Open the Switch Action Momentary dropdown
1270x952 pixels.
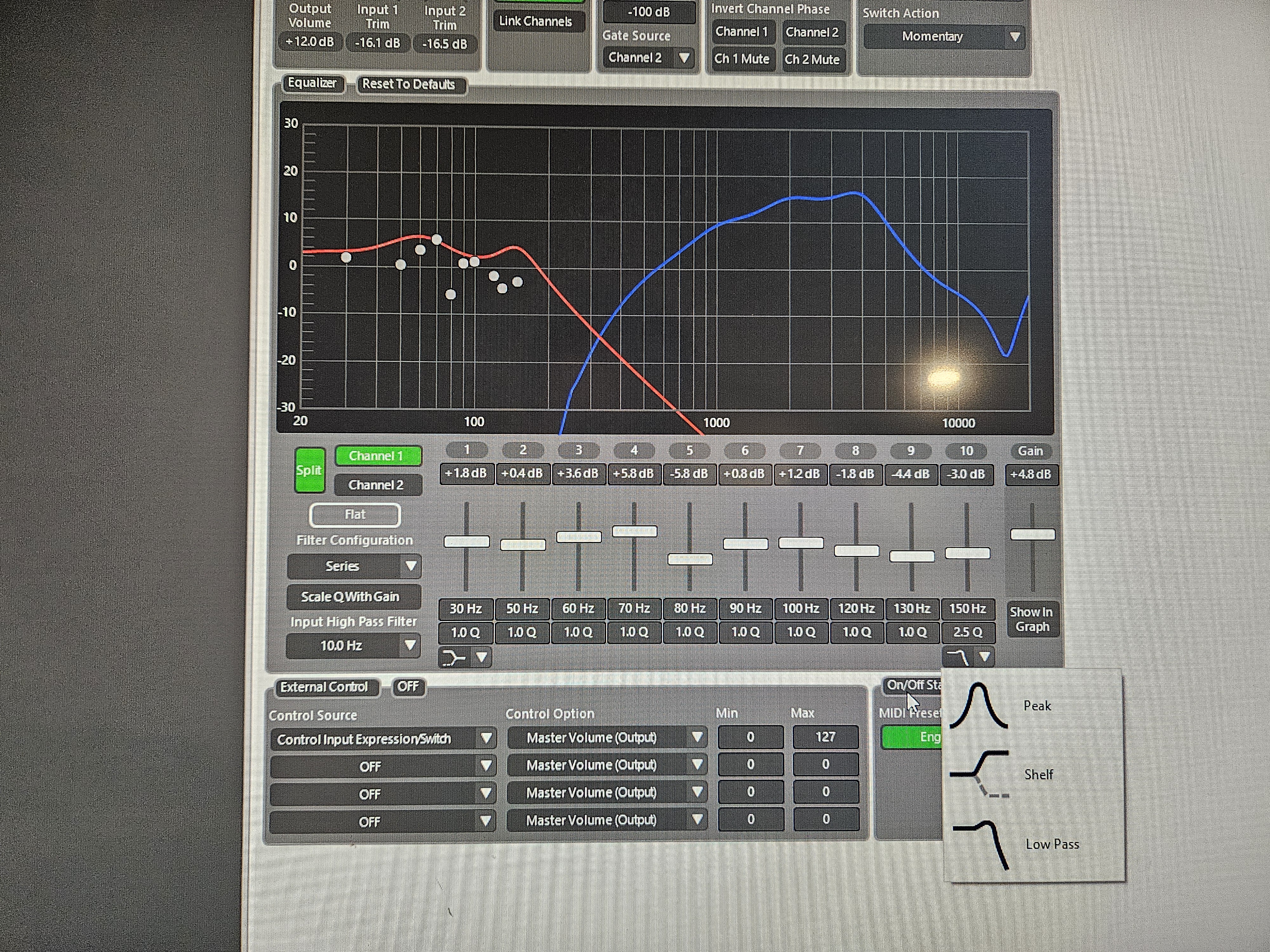click(x=943, y=37)
